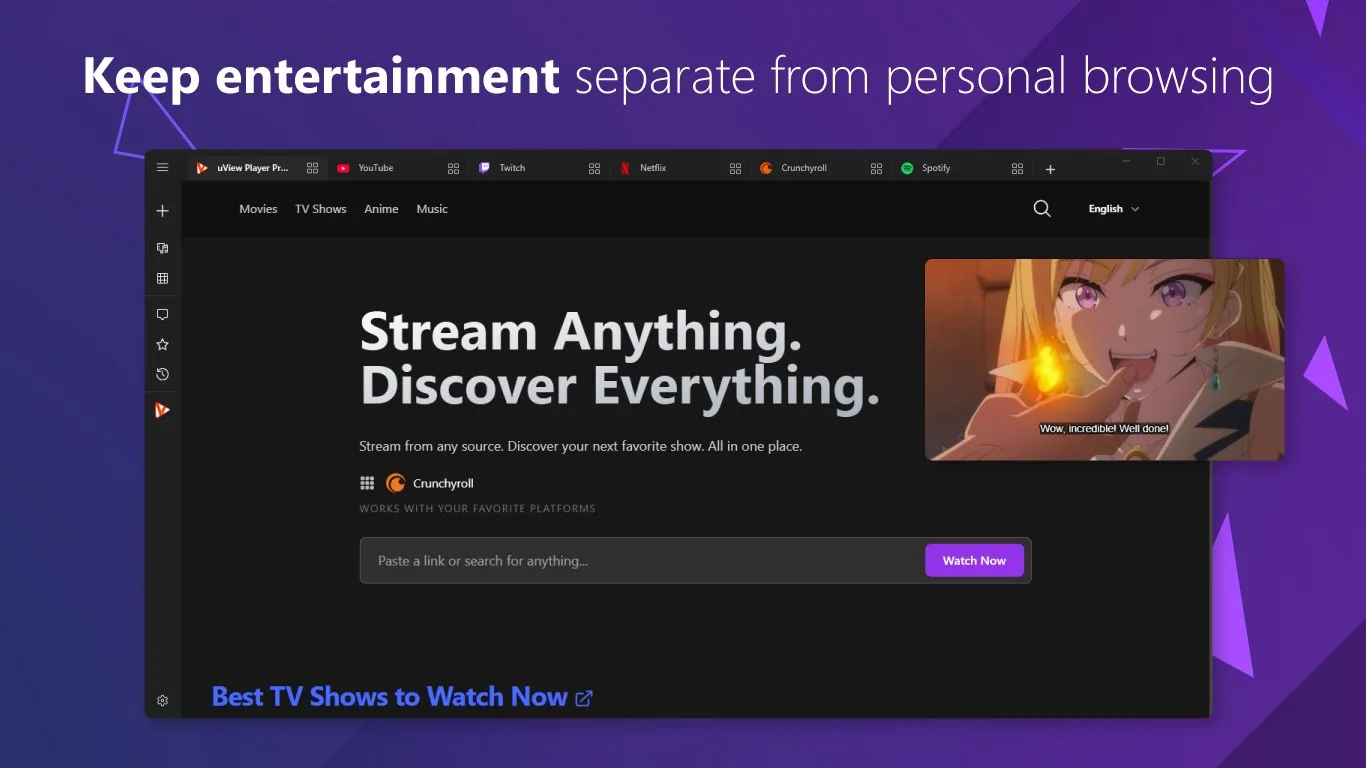Image resolution: width=1366 pixels, height=768 pixels.
Task: Click the Crunchyroll platform label
Action: [x=443, y=483]
